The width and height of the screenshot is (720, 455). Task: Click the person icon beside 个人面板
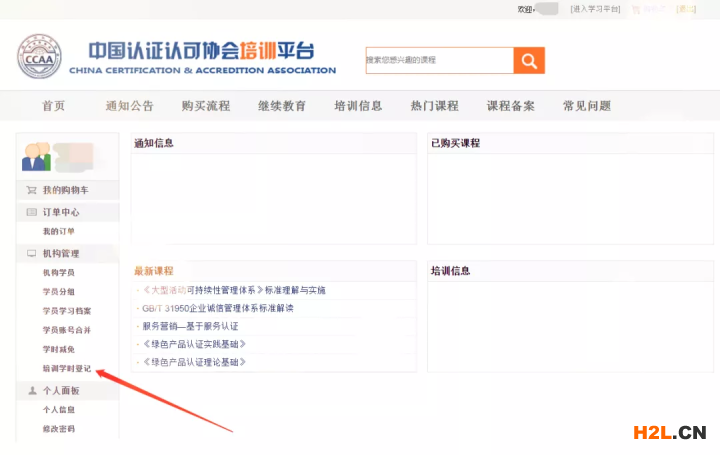click(32, 391)
